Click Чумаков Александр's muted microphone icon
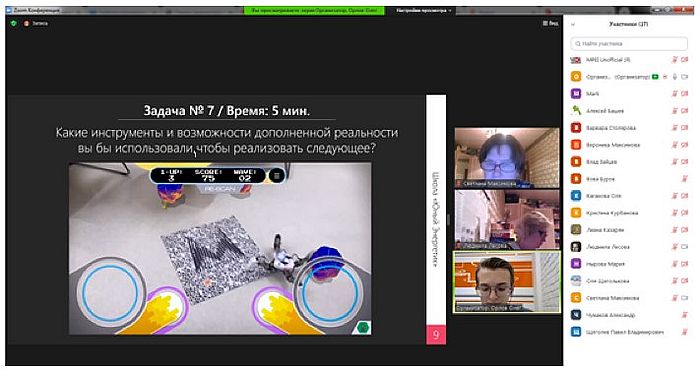The width and height of the screenshot is (700, 370). click(x=685, y=315)
